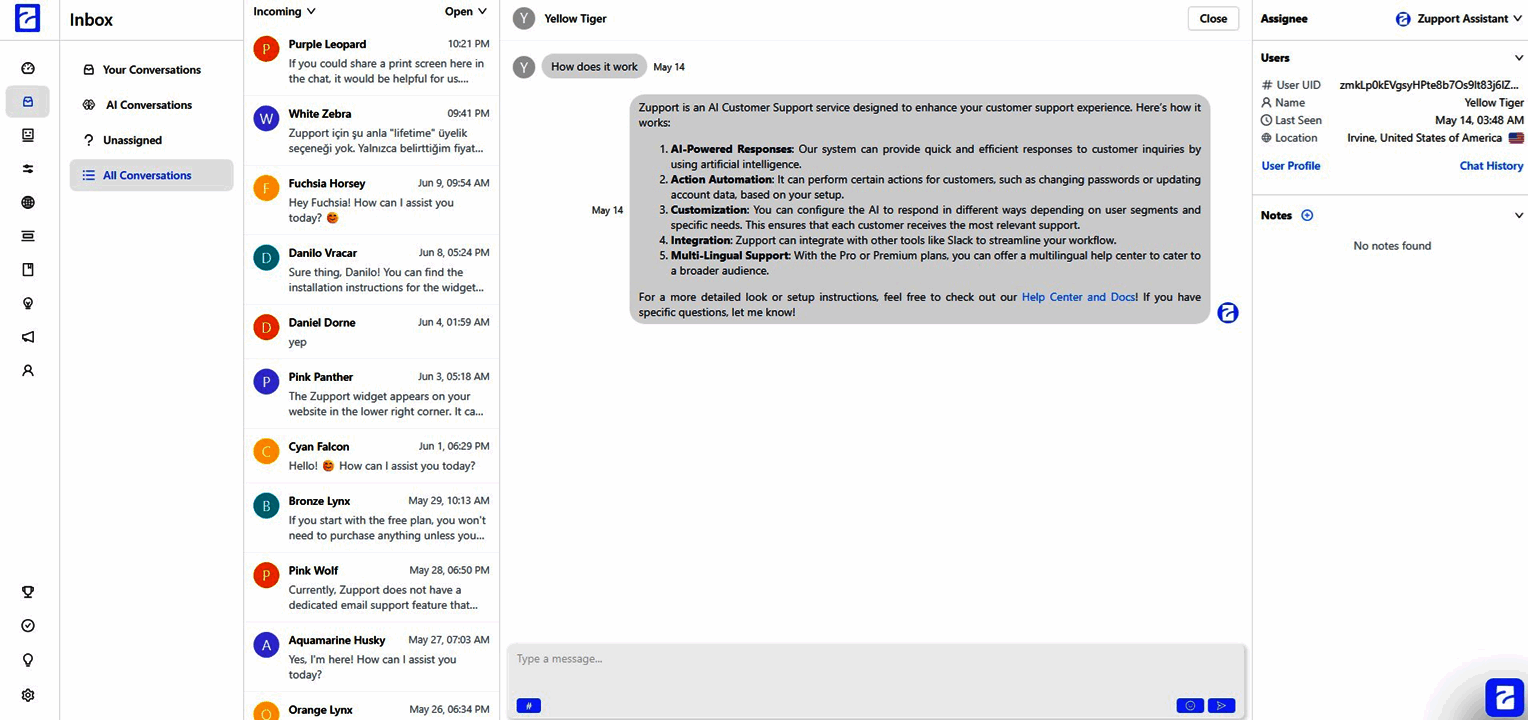This screenshot has height=720, width=1528.
Task: Open the Open status filter dropdown
Action: pos(466,12)
